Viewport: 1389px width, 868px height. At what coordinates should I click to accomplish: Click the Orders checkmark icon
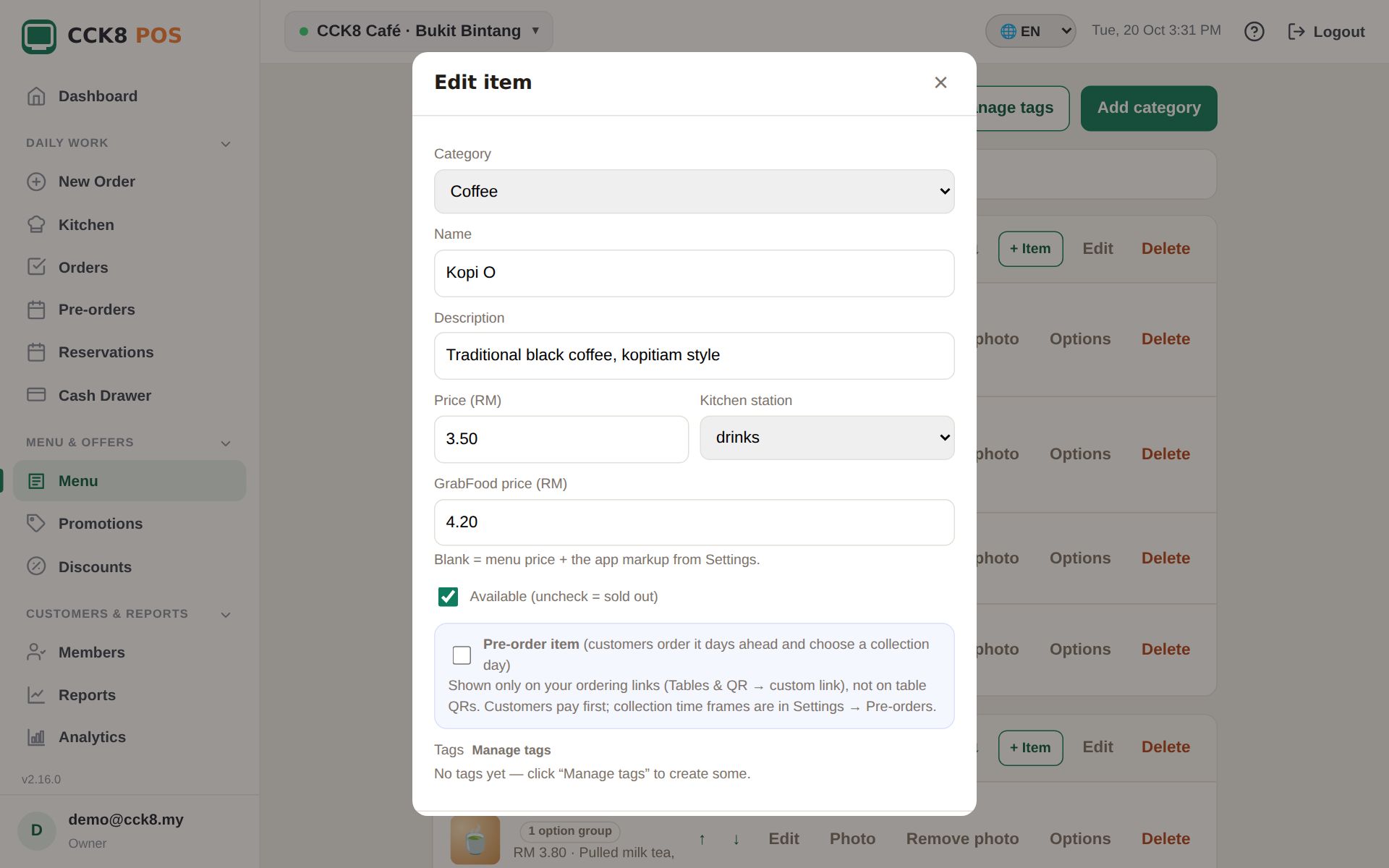[x=36, y=267]
